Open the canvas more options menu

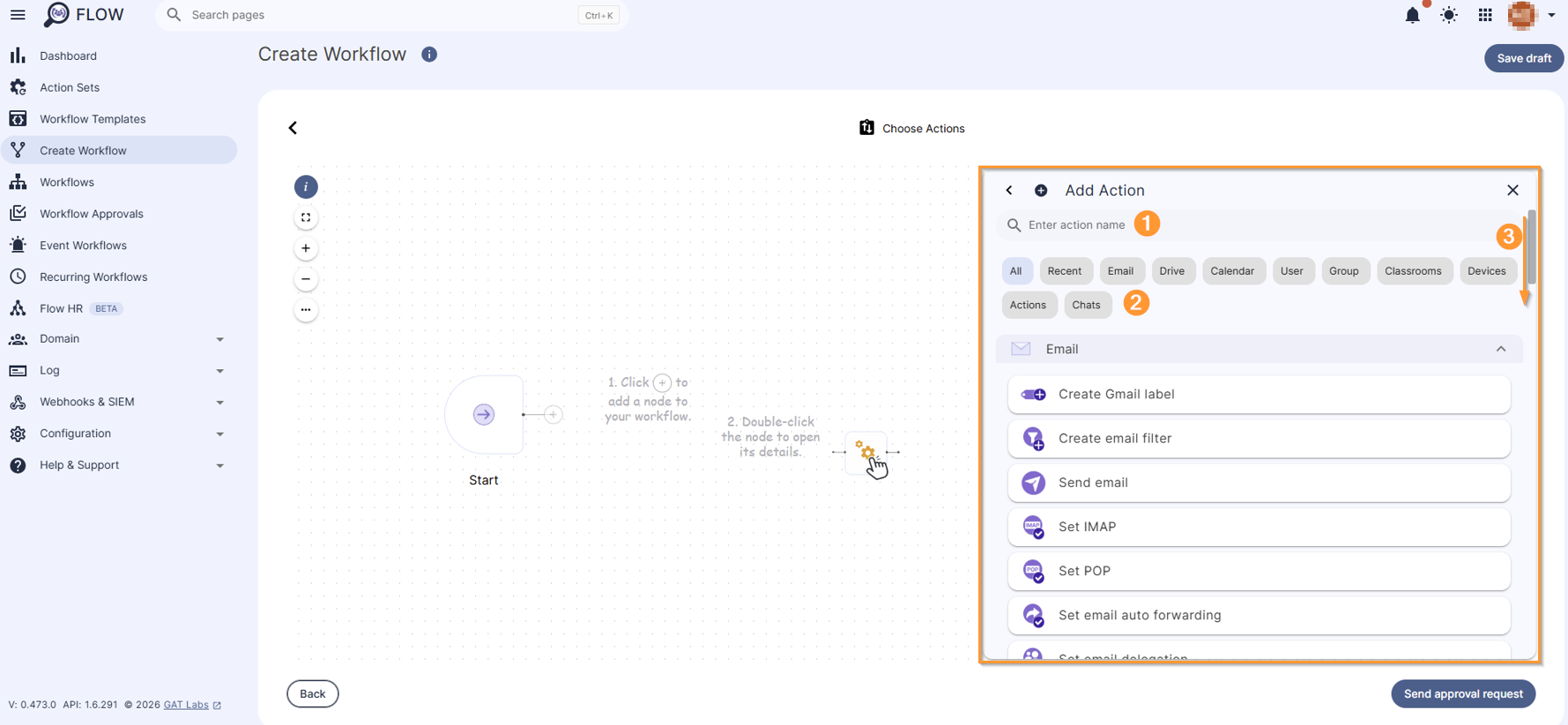306,310
